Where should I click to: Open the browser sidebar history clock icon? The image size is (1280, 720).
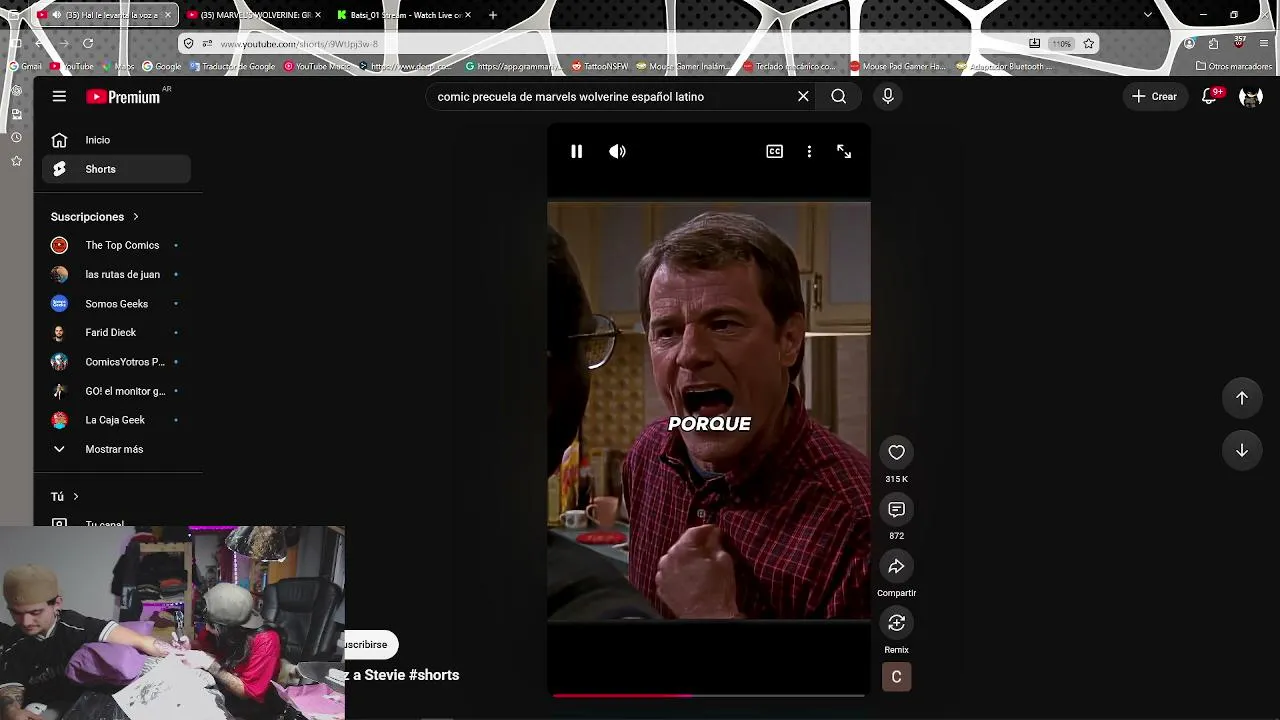pos(16,137)
